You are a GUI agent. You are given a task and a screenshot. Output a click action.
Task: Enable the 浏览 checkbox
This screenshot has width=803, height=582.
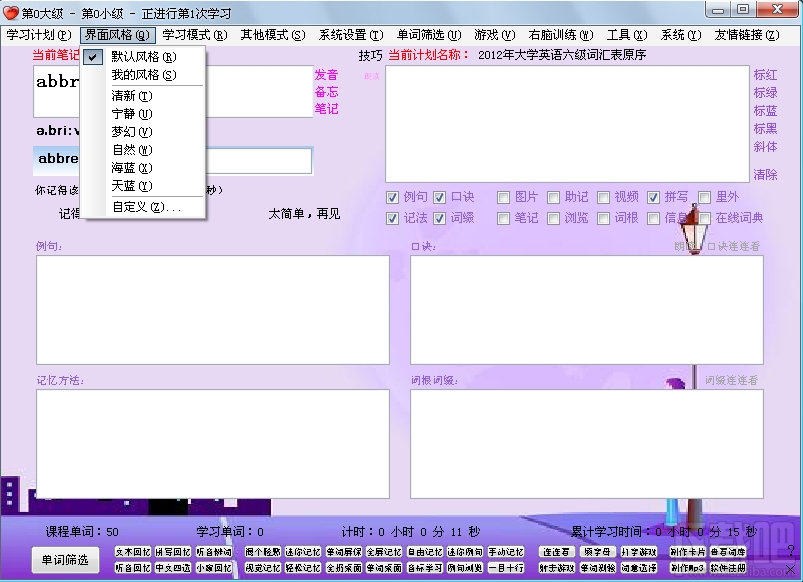553,219
